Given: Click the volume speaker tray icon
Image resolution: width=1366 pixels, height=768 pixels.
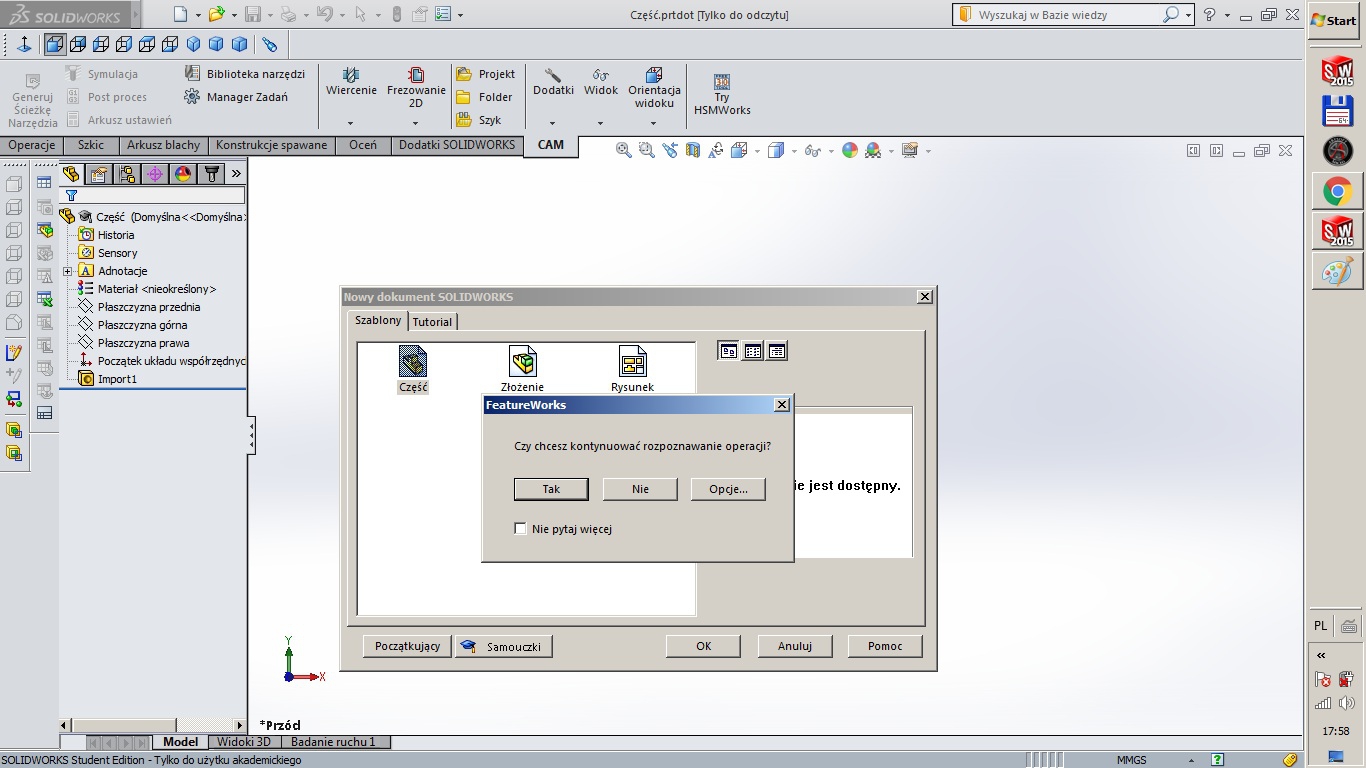Looking at the screenshot, I should pos(1347,703).
